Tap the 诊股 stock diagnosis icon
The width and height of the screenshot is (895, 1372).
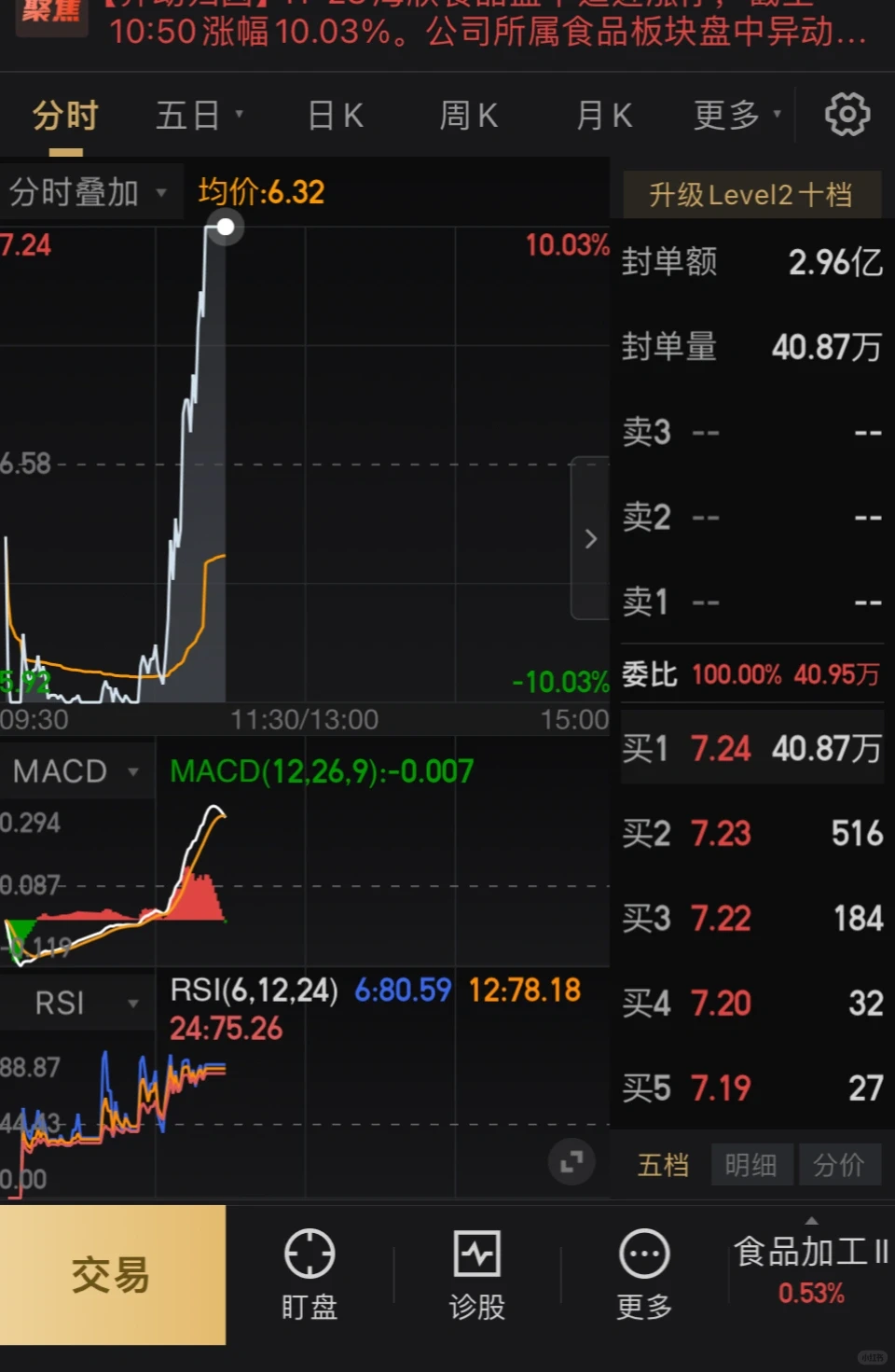pos(477,1273)
